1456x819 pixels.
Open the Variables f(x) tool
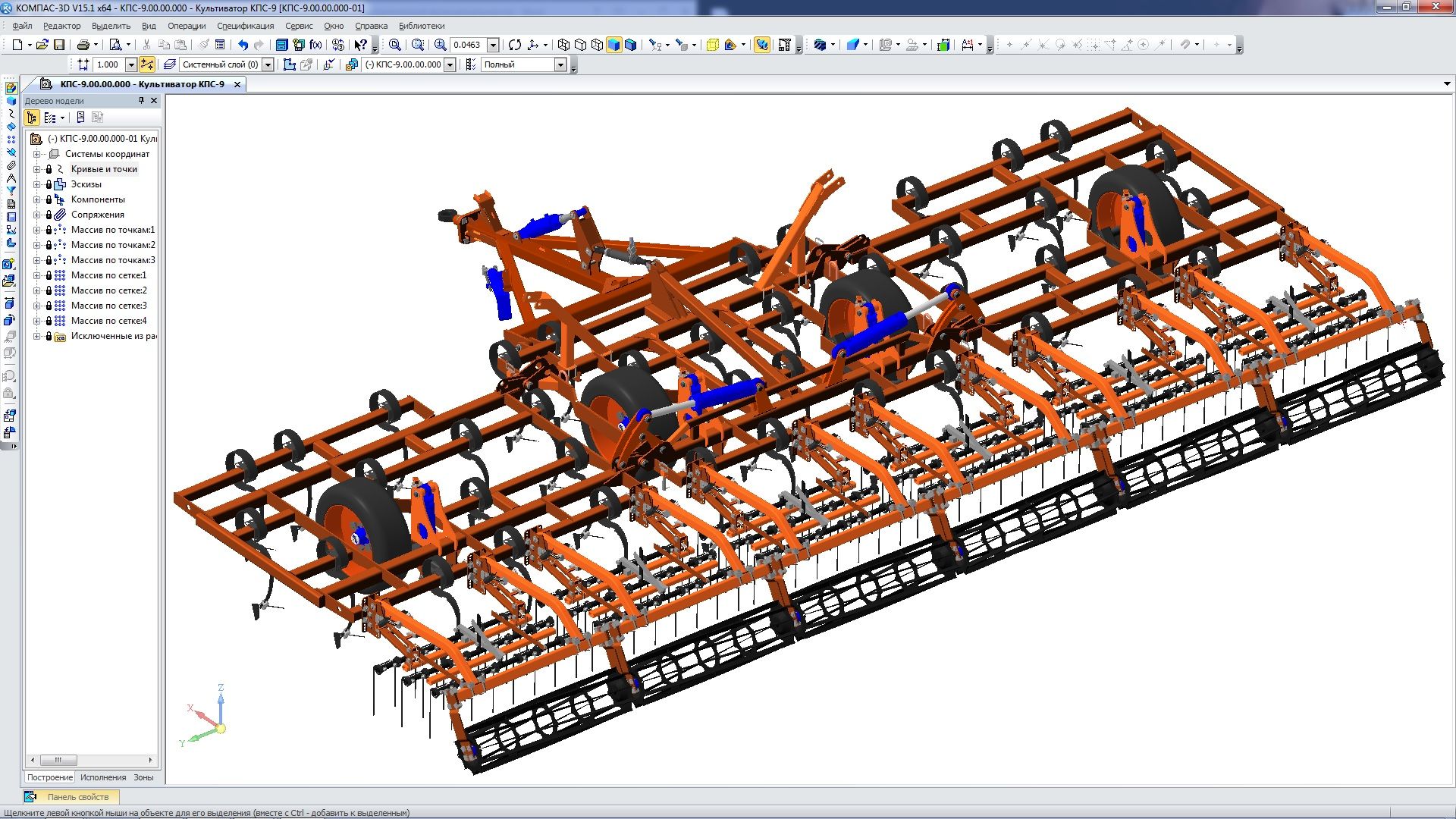(x=316, y=45)
